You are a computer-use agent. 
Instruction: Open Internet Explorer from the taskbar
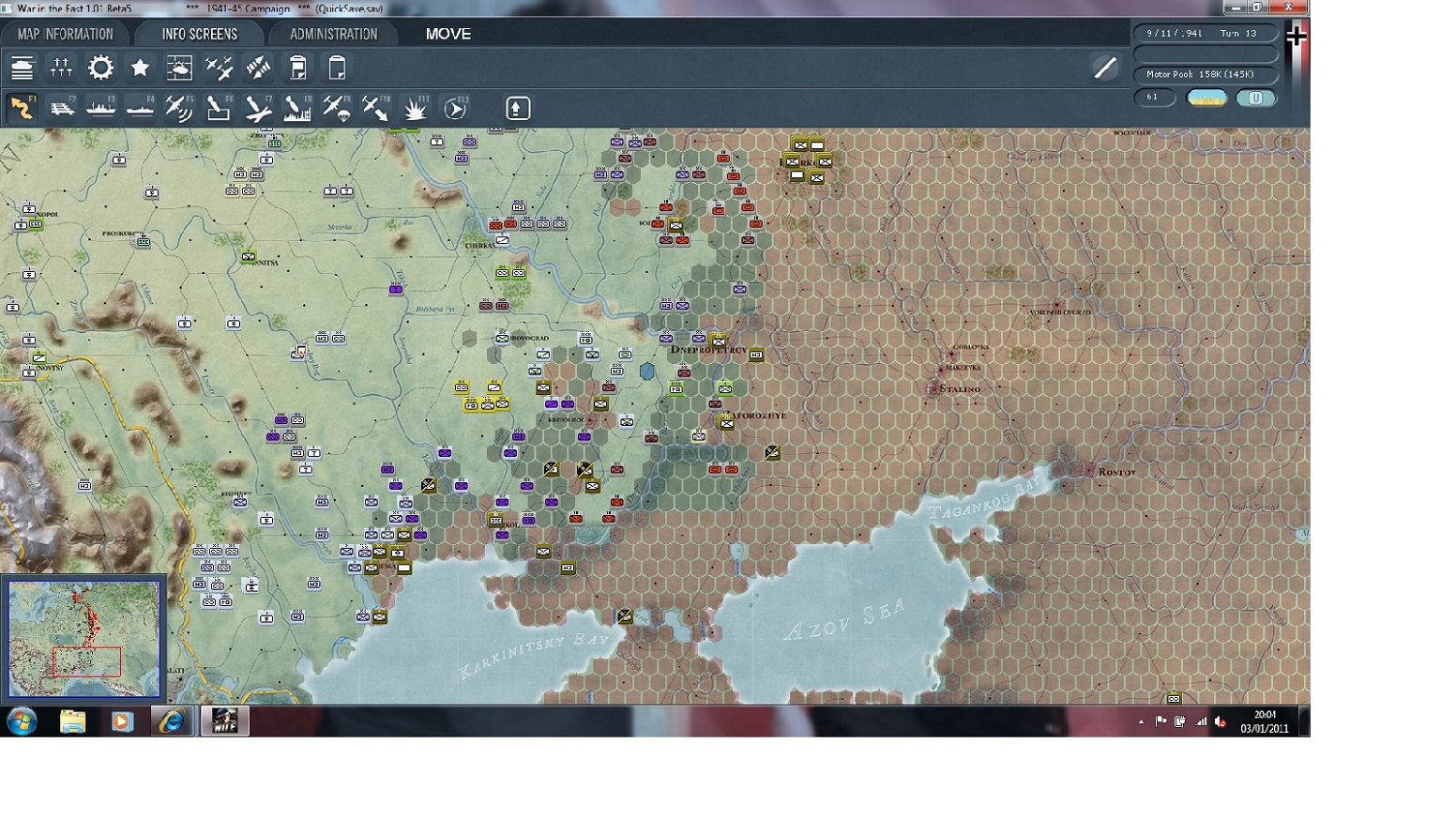tap(172, 721)
